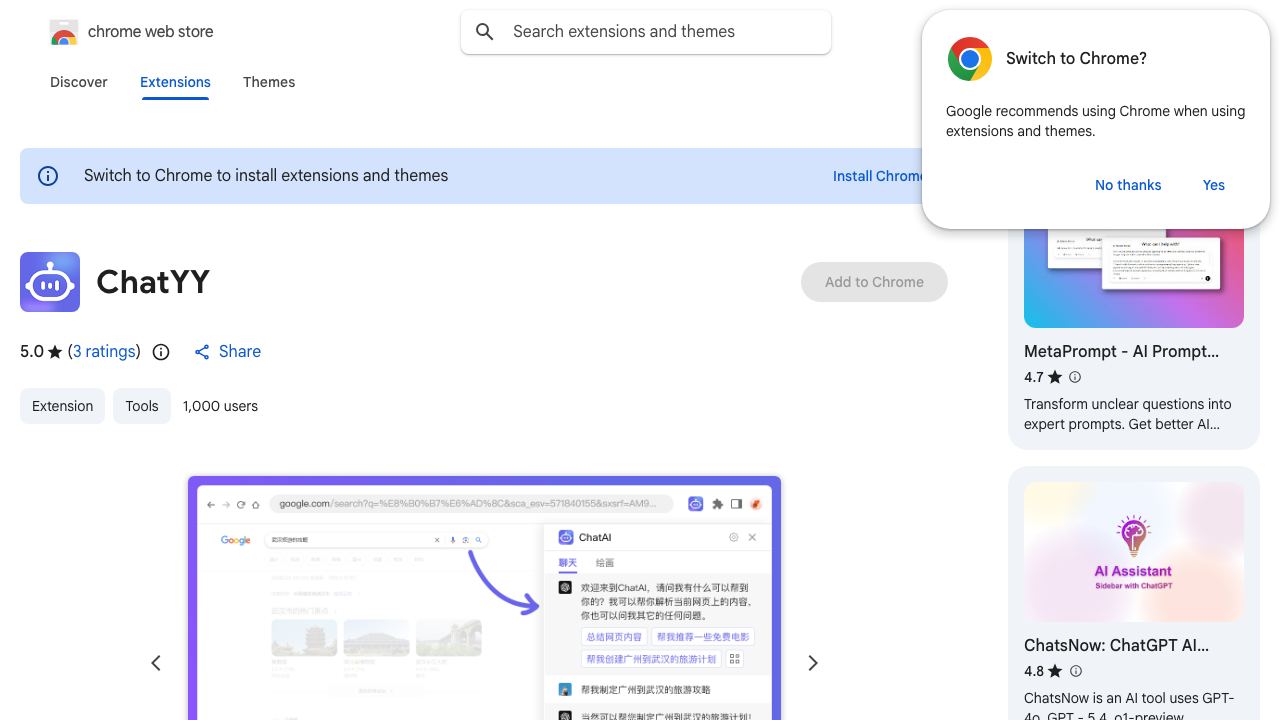The width and height of the screenshot is (1280, 720).
Task: Open the MetaPrompt card thumbnail
Action: (1134, 278)
